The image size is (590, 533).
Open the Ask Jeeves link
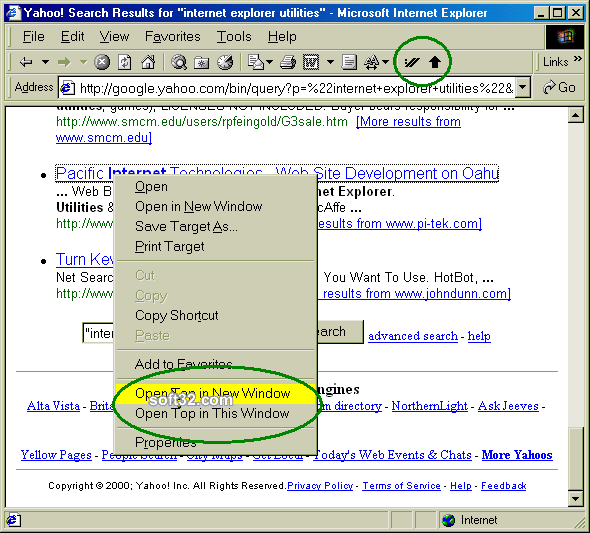508,406
